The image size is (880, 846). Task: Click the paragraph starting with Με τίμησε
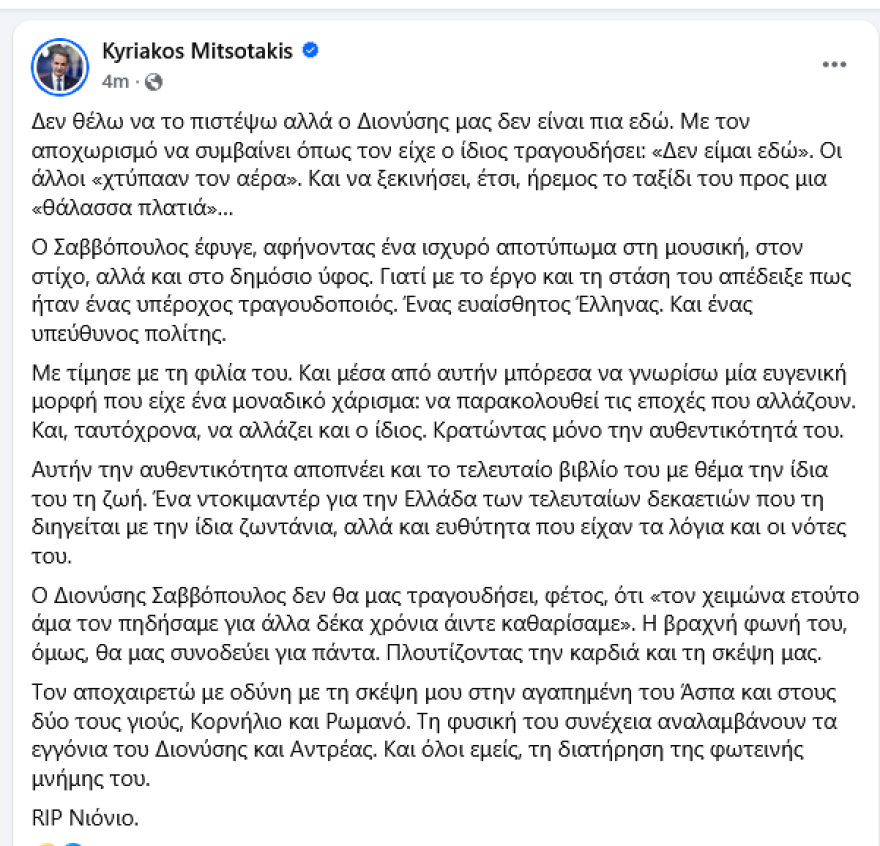[430, 400]
